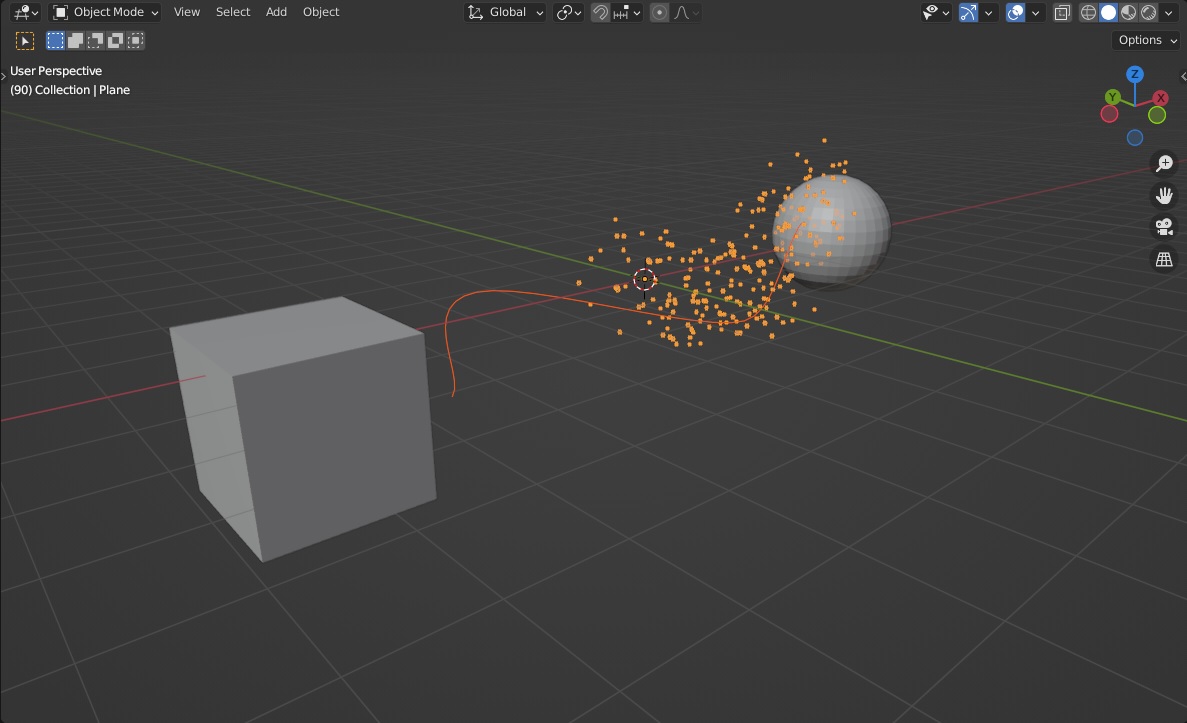Viewport: 1187px width, 723px height.
Task: Open the Object Mode dropdown
Action: click(103, 12)
